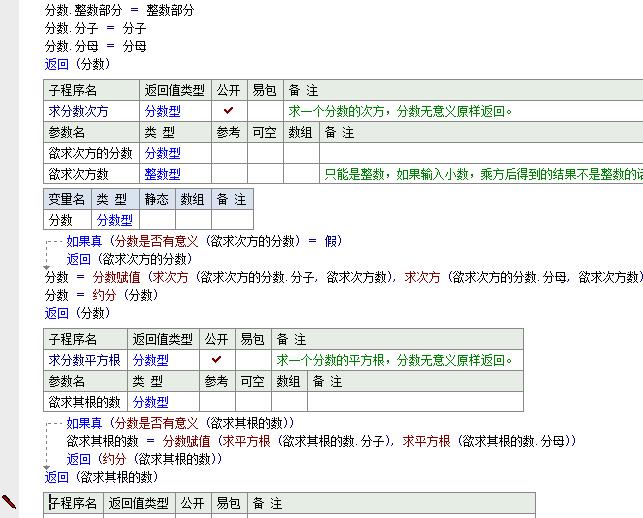
Task: Click 数组 cell for 欲求其根的数 parameter
Action: pyautogui.click(x=289, y=402)
